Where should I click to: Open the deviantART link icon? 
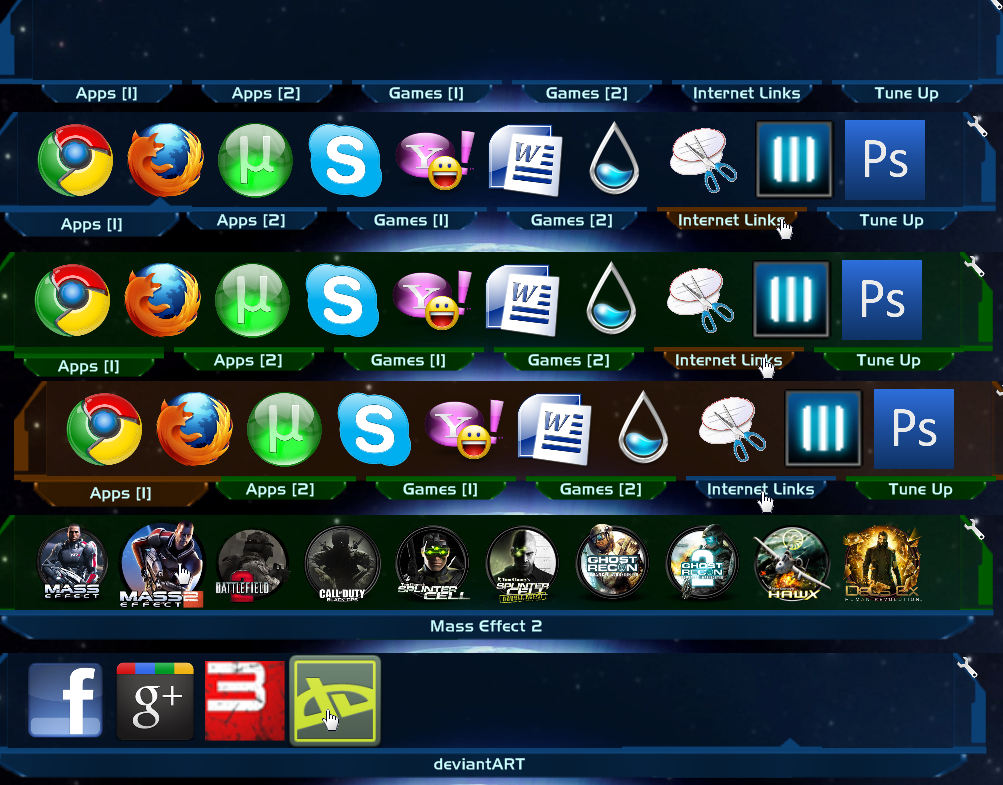[335, 701]
